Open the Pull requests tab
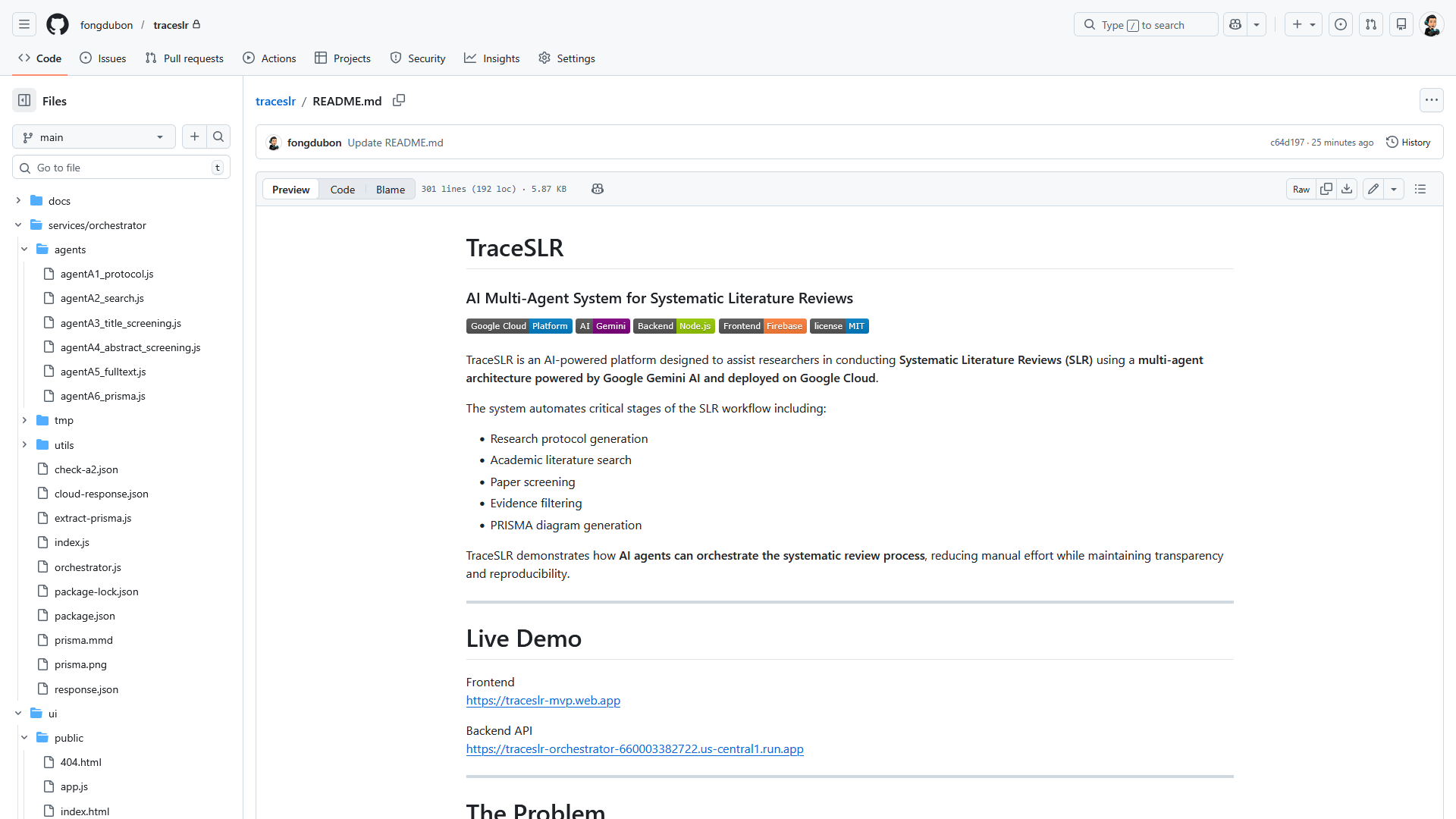The height and width of the screenshot is (819, 1456). point(184,58)
